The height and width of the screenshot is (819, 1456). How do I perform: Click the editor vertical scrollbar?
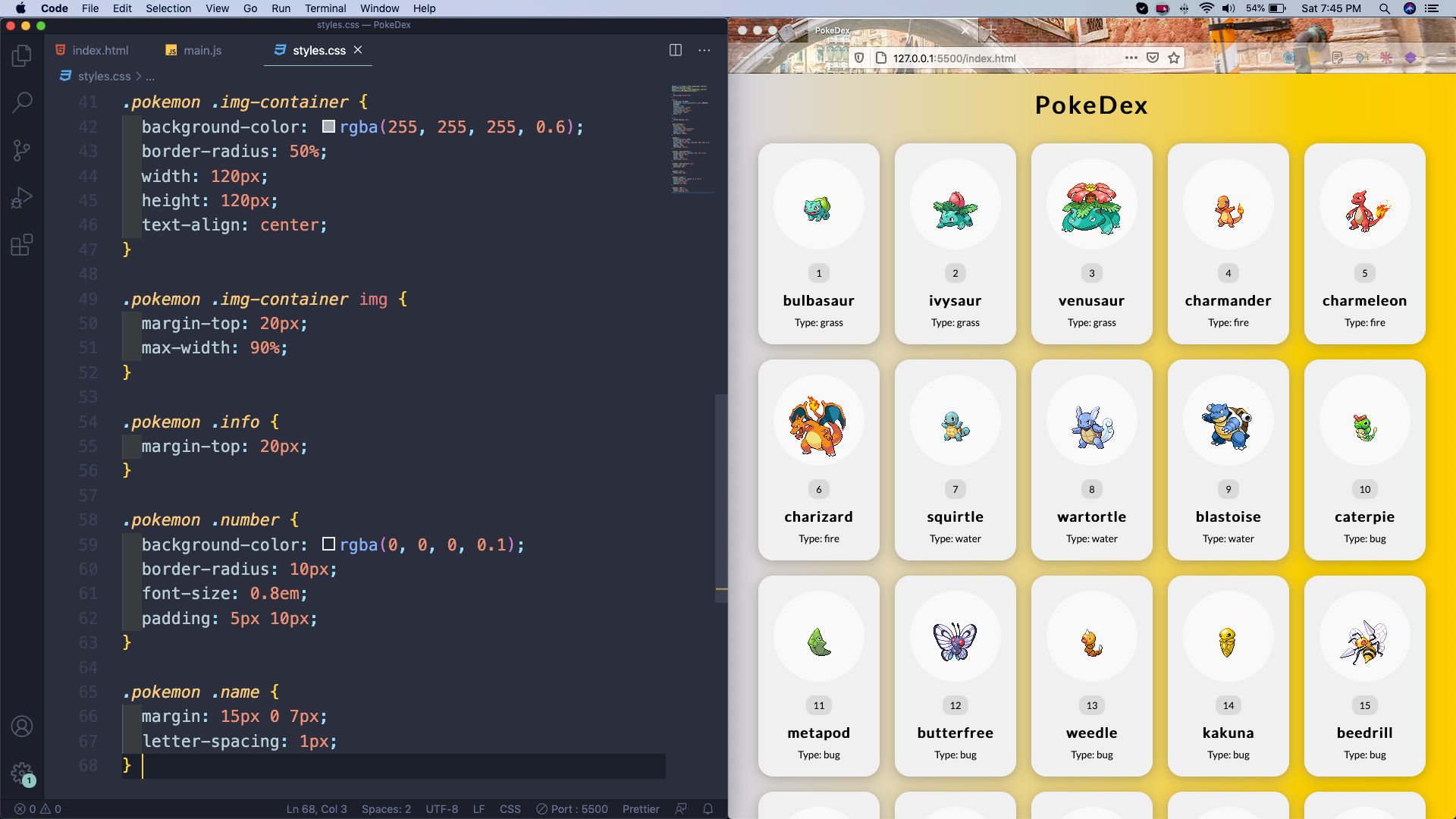click(721, 498)
